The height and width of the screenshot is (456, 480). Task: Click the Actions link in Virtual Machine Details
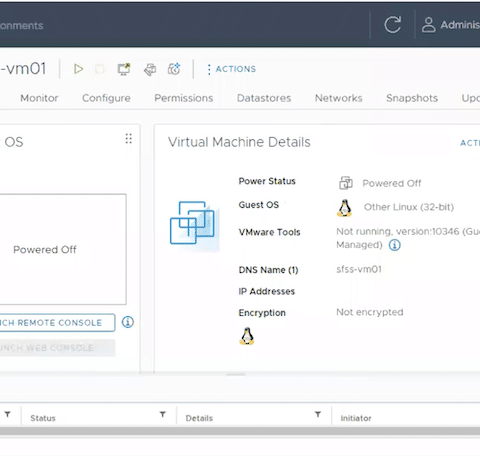point(470,143)
